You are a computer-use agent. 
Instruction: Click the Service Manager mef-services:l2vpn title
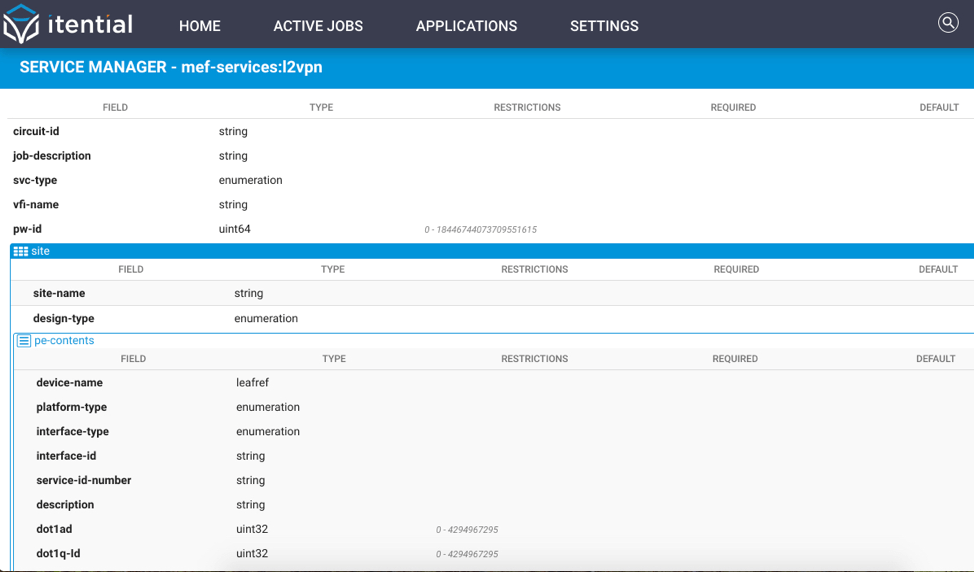point(171,67)
